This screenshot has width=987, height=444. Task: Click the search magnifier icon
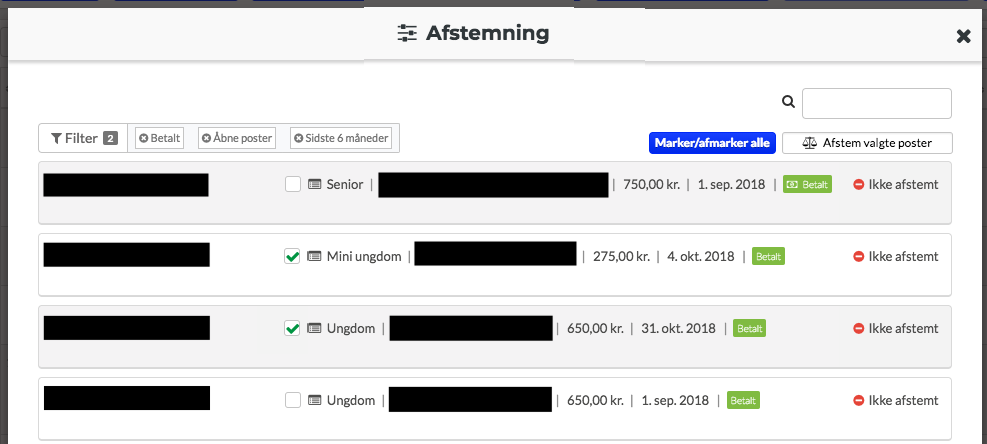[788, 101]
